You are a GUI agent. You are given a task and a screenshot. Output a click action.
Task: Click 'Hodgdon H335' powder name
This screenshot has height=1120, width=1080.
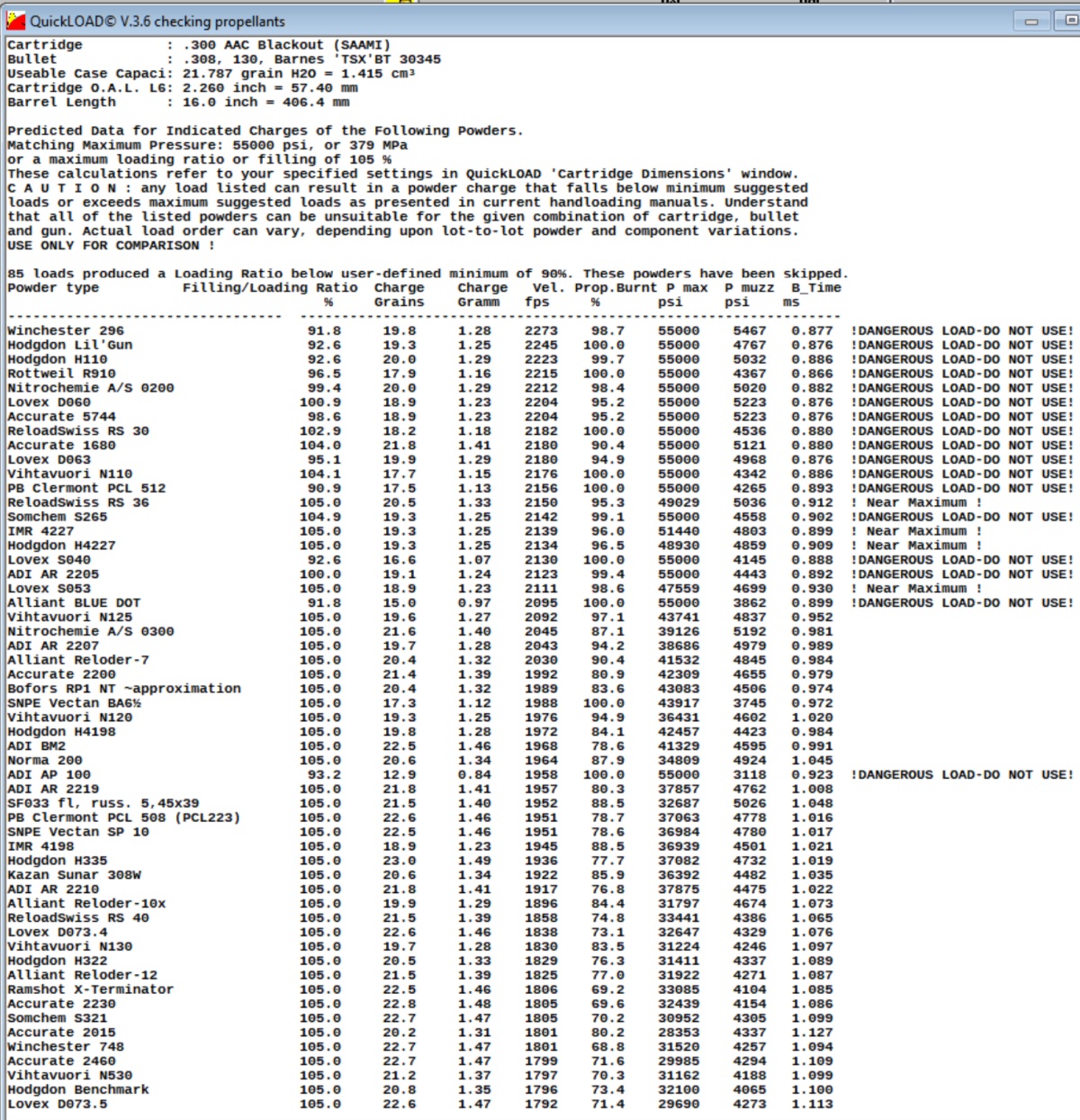[x=58, y=861]
